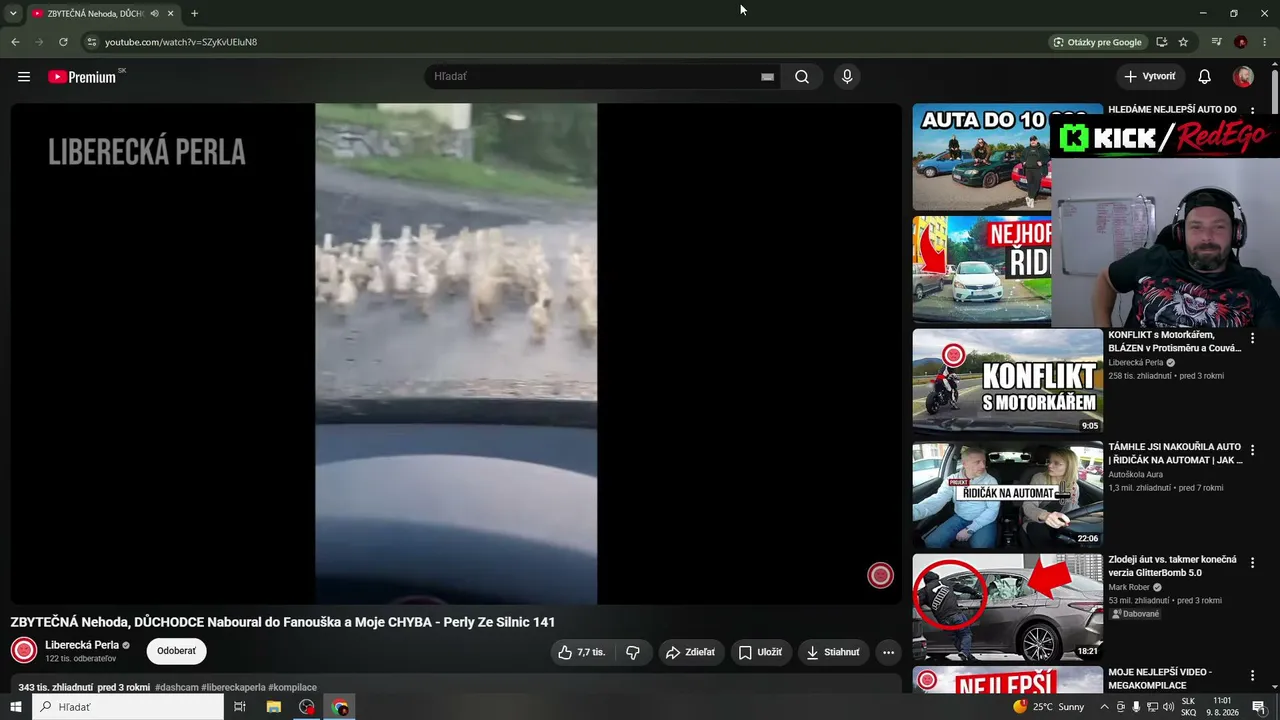Image resolution: width=1280 pixels, height=720 pixels.
Task: Click the Windows taskbar search box
Action: click(x=128, y=707)
